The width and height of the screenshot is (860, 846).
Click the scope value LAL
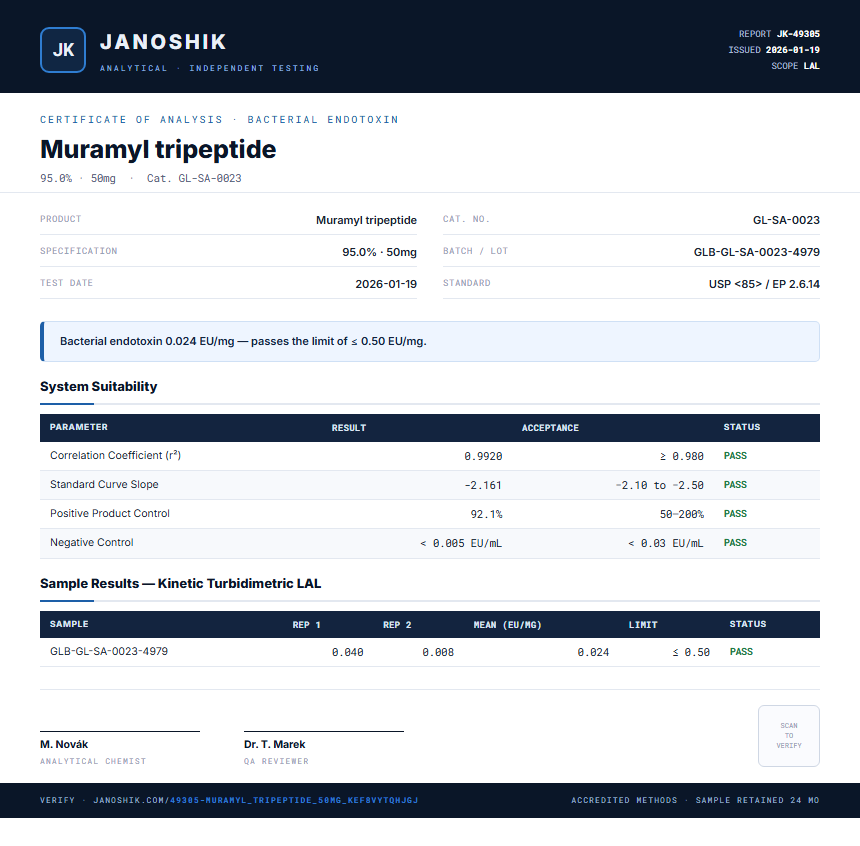812,66
